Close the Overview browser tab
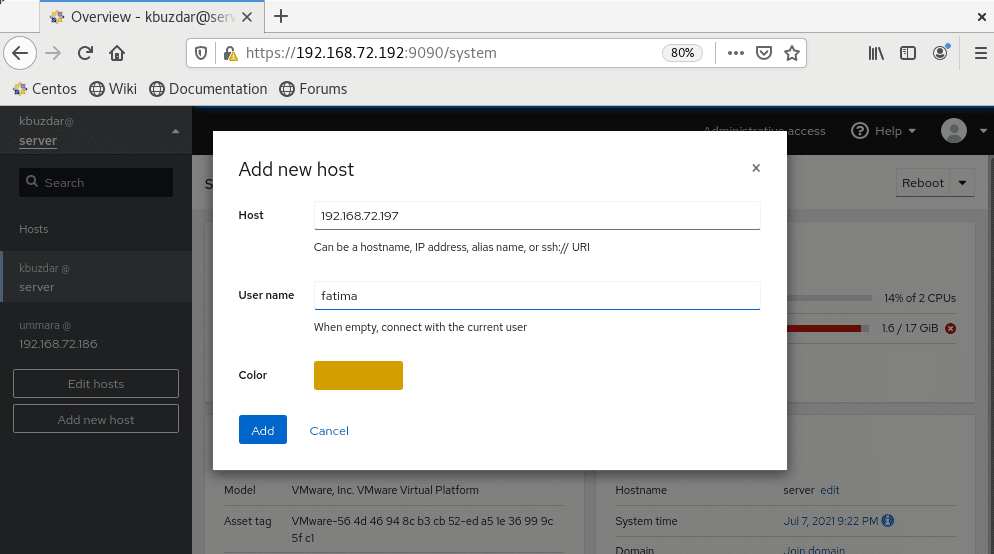 (x=247, y=17)
